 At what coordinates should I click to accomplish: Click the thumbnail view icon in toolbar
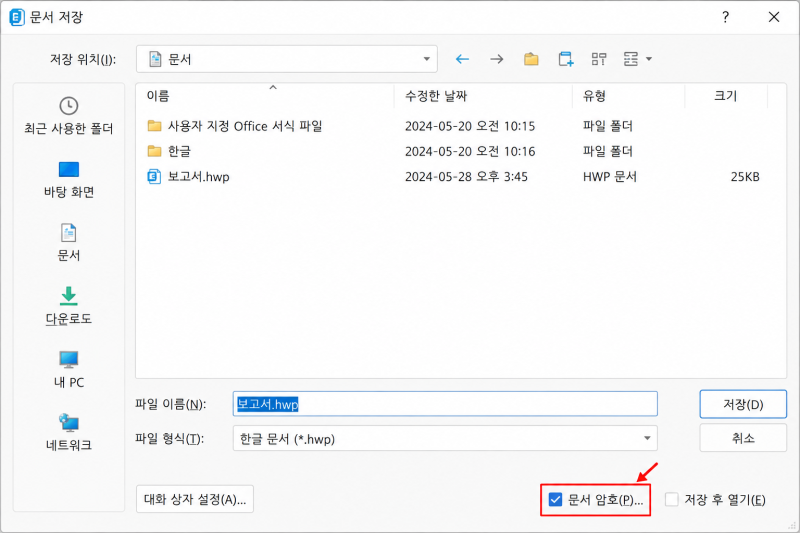(599, 59)
